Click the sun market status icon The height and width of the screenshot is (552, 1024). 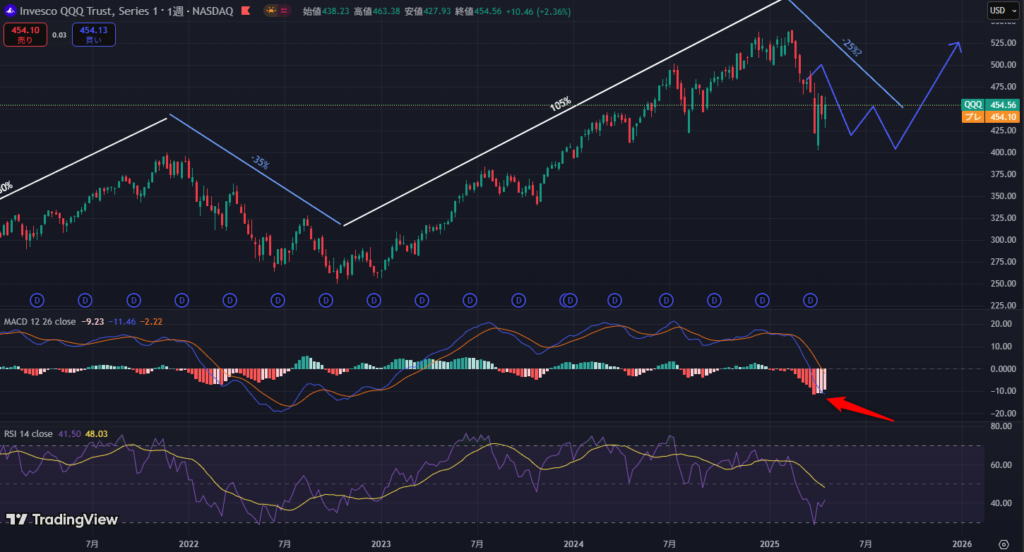(271, 11)
